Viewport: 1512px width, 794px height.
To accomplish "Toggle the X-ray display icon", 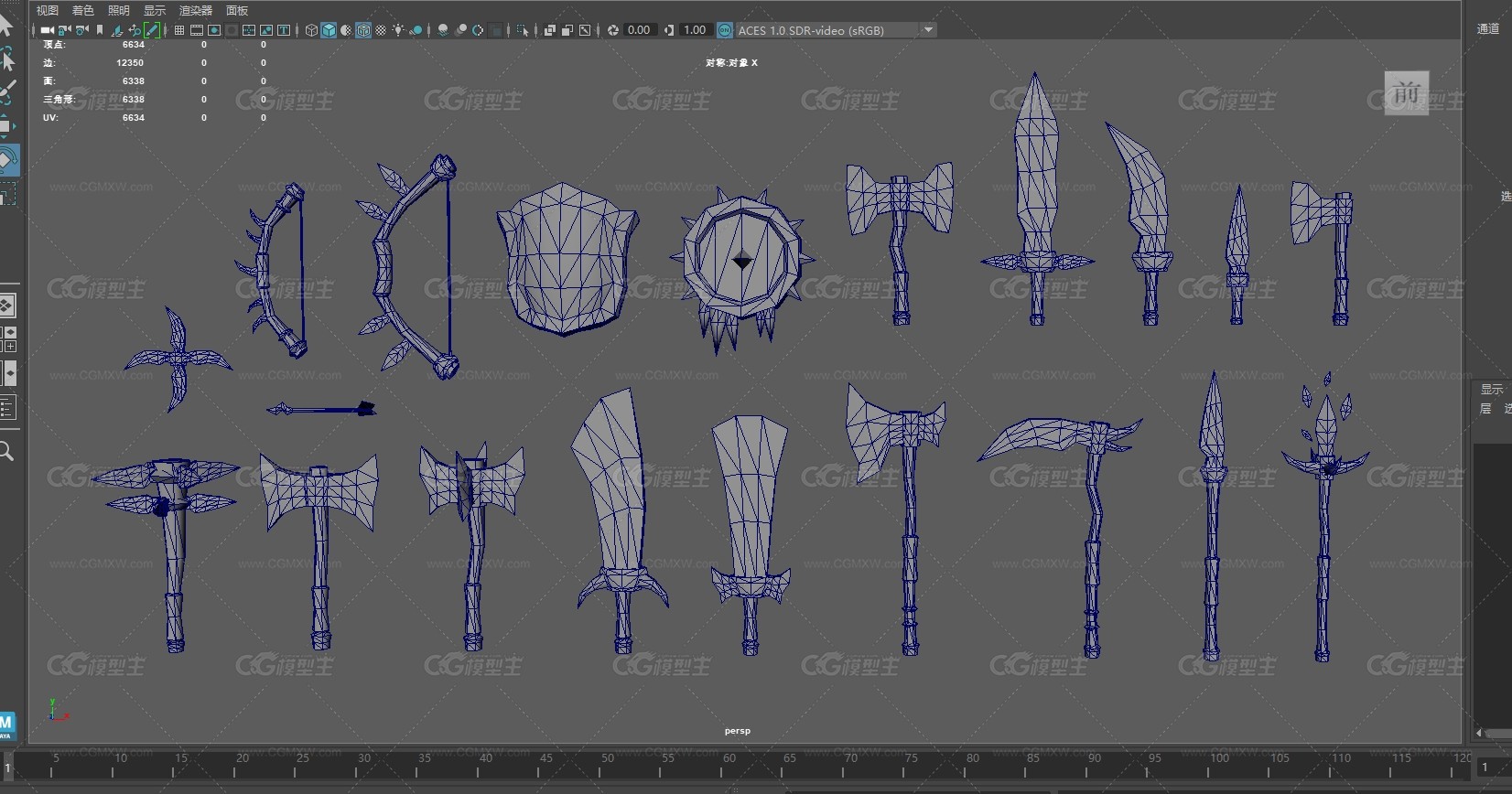I will coord(550,30).
